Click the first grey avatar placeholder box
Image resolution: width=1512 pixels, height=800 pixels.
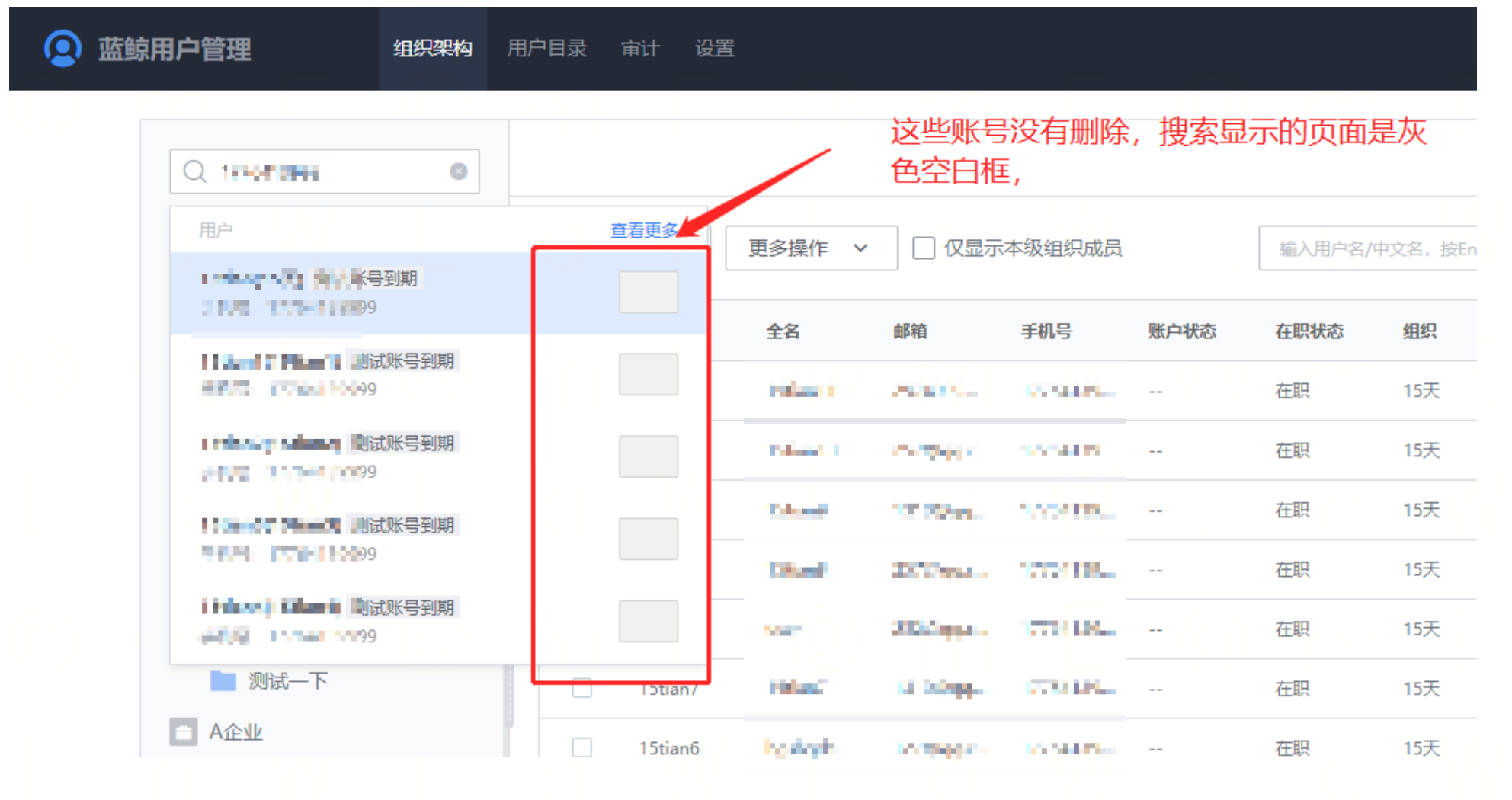point(648,292)
